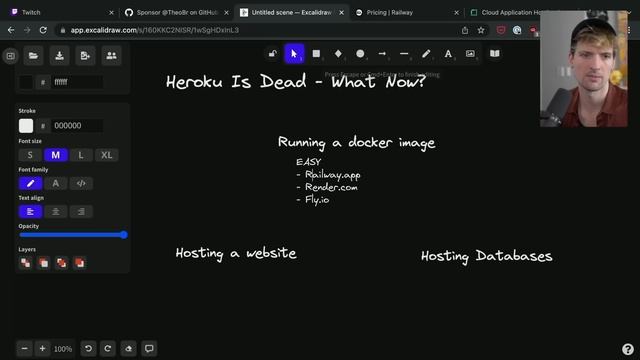Redo the last action
The image size is (640, 360).
108,349
